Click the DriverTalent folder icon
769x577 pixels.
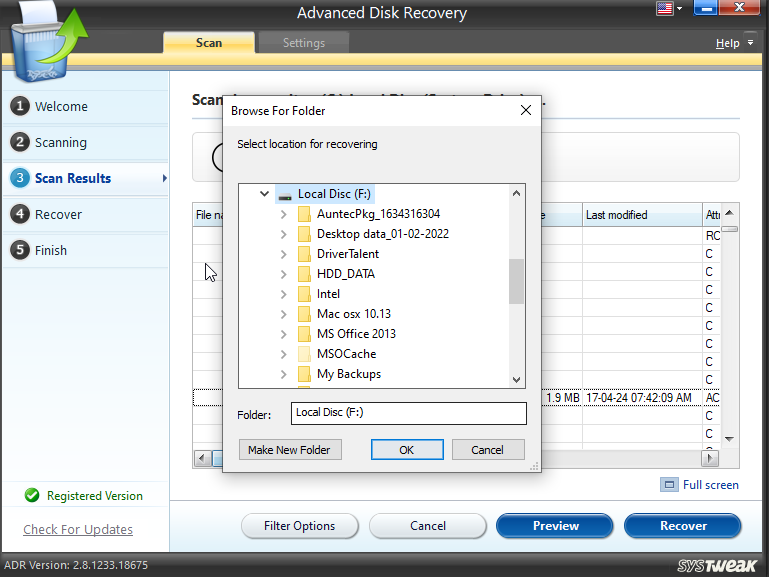point(304,254)
